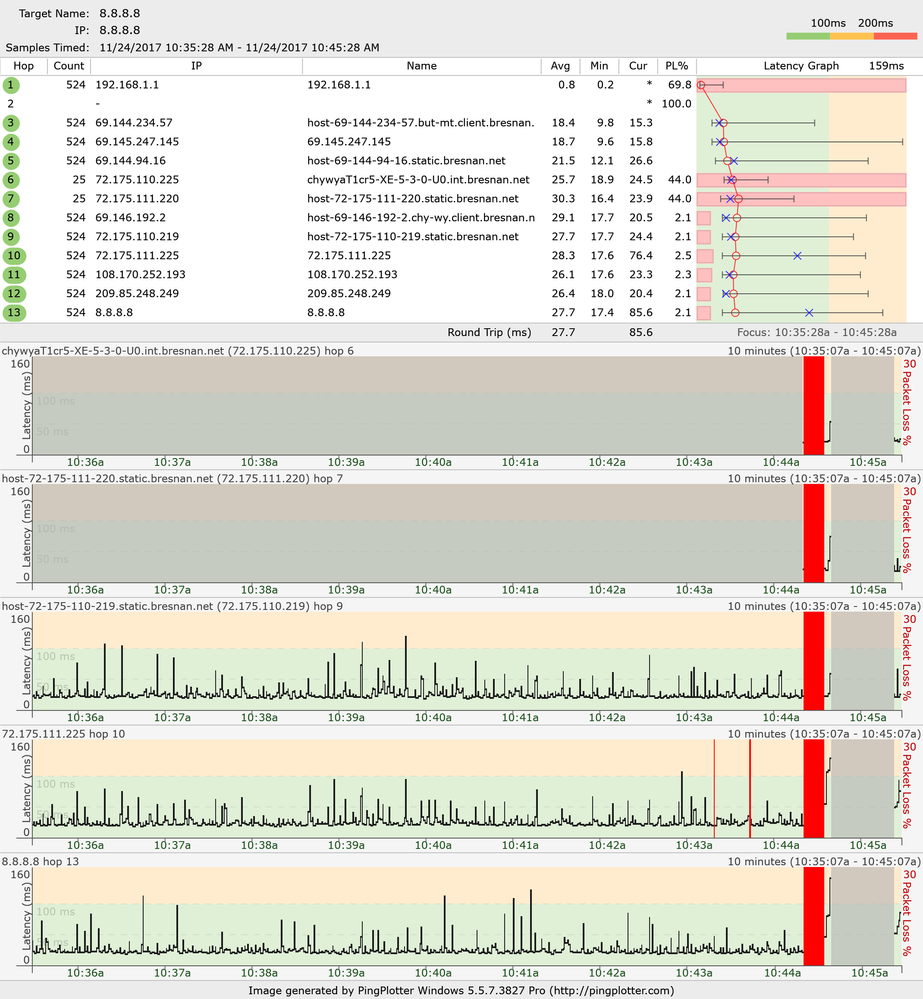Image resolution: width=923 pixels, height=999 pixels.
Task: Click the 8.8.8.8 hop 13 graph title
Action: pyautogui.click(x=41, y=861)
